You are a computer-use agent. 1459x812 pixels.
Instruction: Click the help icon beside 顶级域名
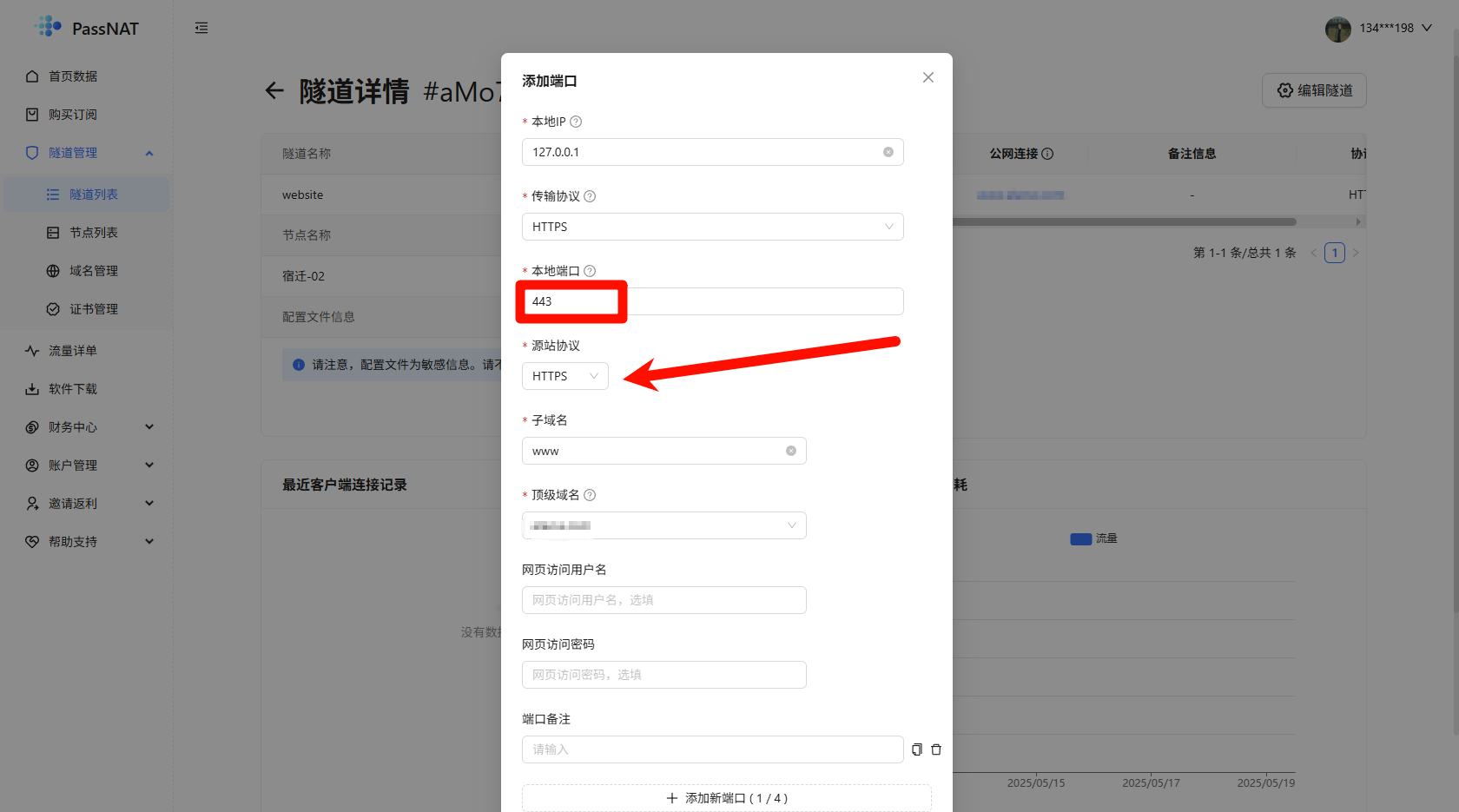pos(590,495)
